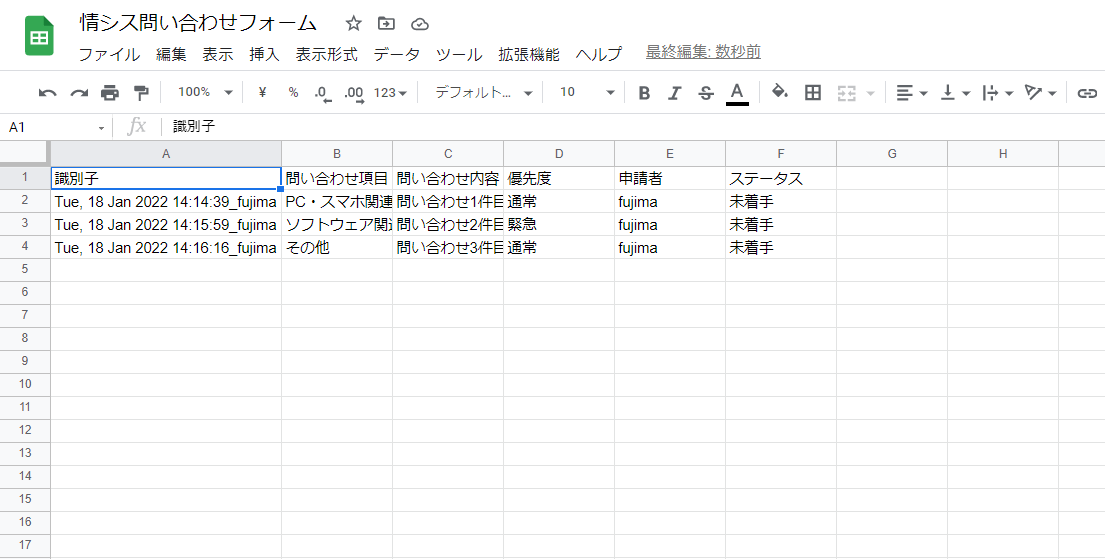Open the 表示 menu

coord(218,54)
